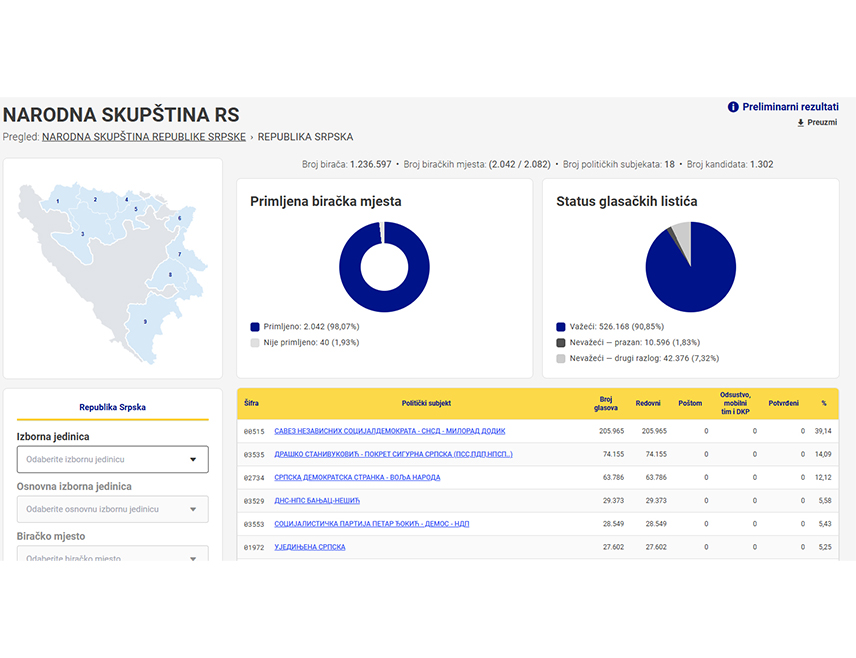Expand the Biračko mjesto dropdown
The height and width of the screenshot is (658, 856).
[x=112, y=554]
